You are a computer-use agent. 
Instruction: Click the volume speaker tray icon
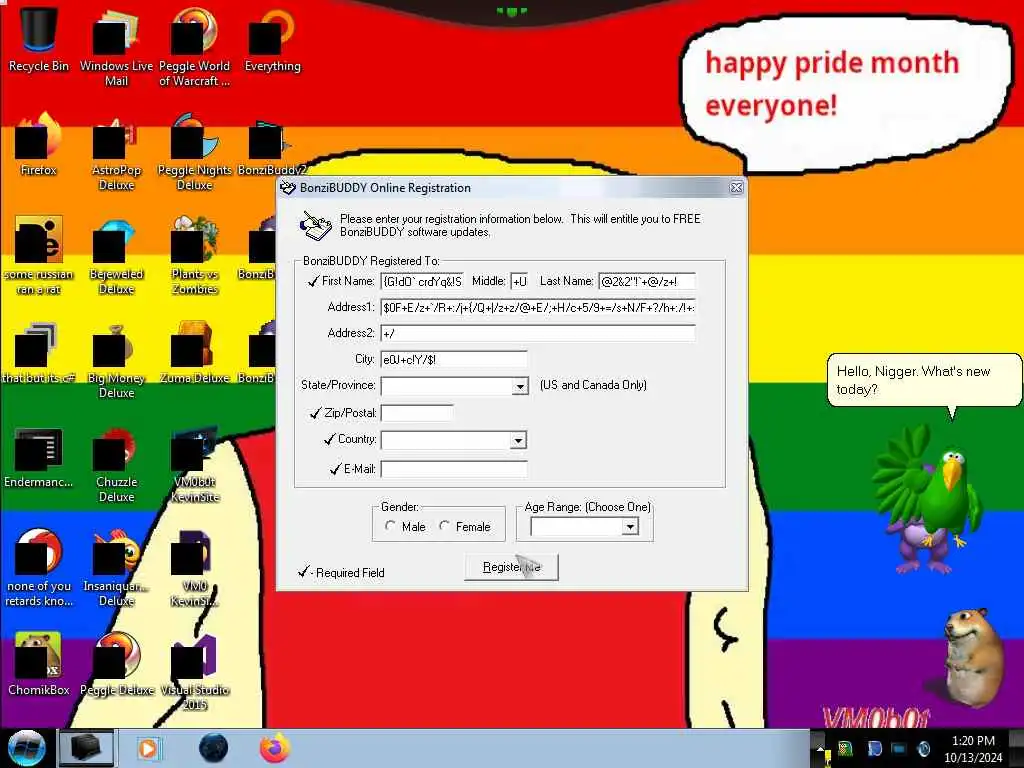[923, 749]
